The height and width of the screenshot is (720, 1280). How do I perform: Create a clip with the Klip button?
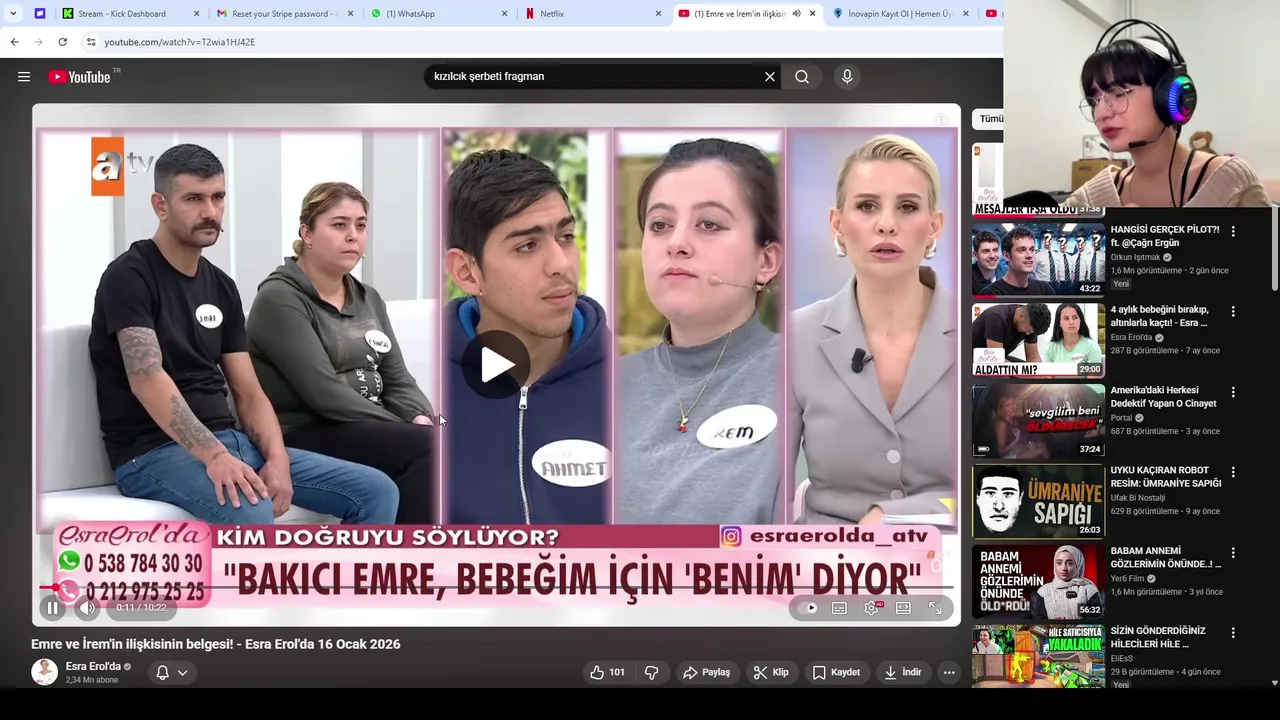(x=771, y=673)
